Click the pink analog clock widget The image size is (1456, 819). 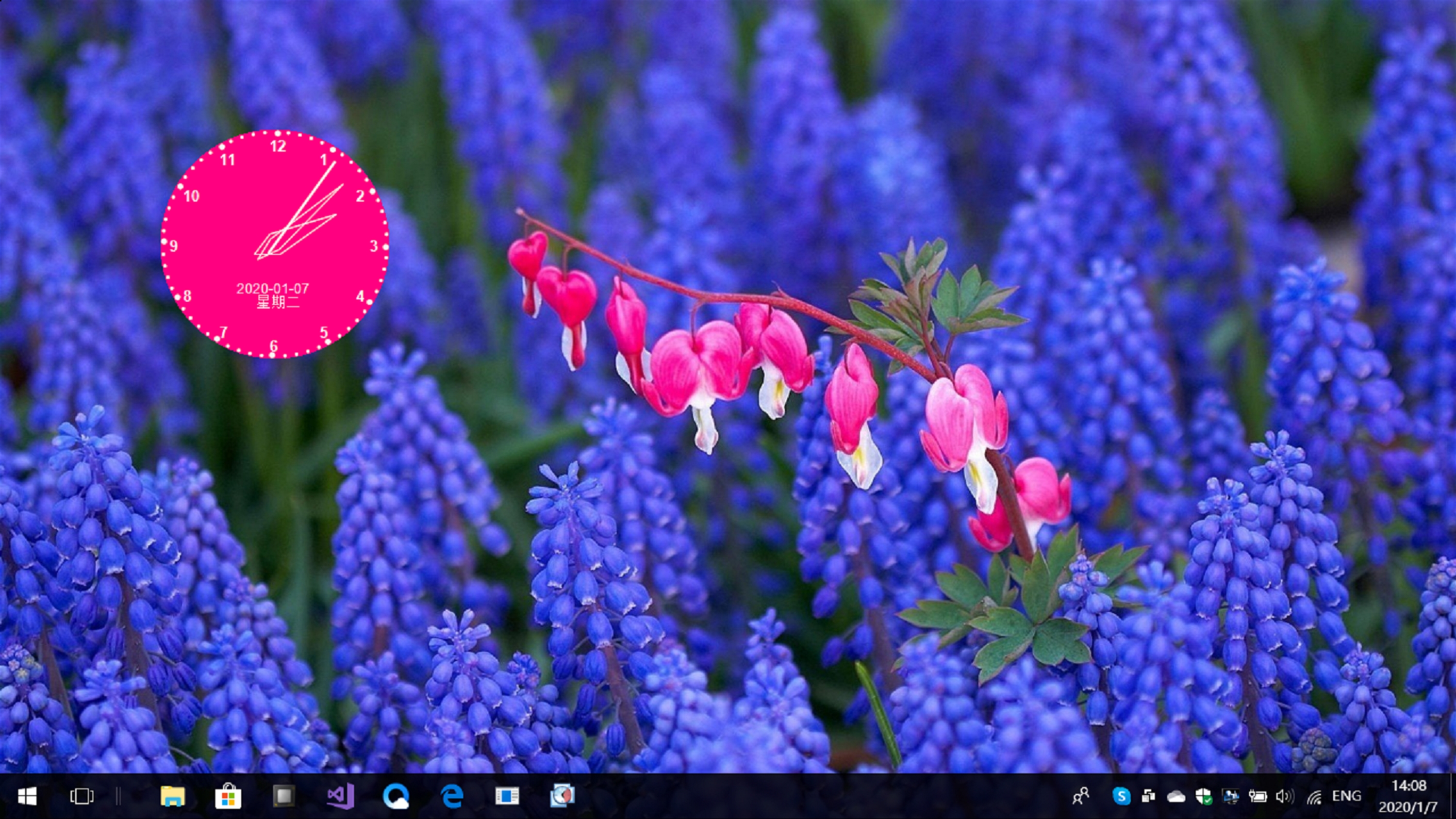pos(275,244)
